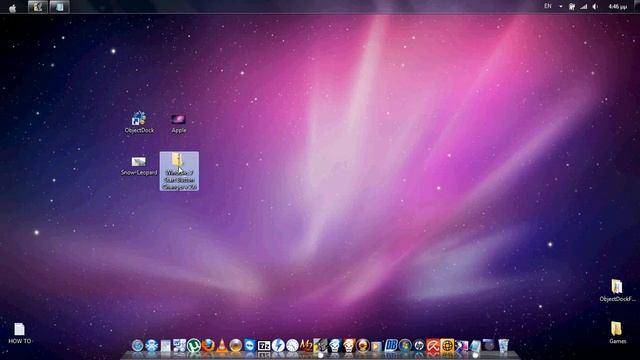
Task: Open the Recycle Bin in the dock
Action: click(503, 345)
